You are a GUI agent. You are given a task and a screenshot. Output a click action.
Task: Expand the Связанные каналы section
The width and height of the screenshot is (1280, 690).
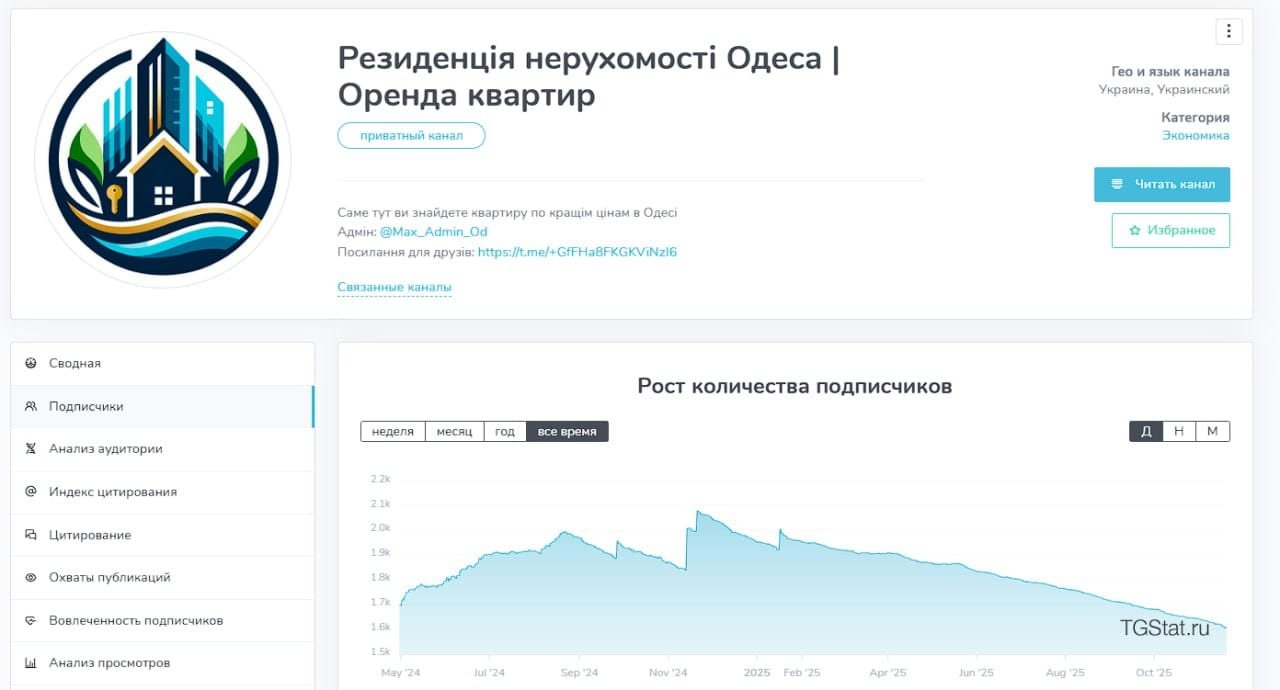pos(394,287)
